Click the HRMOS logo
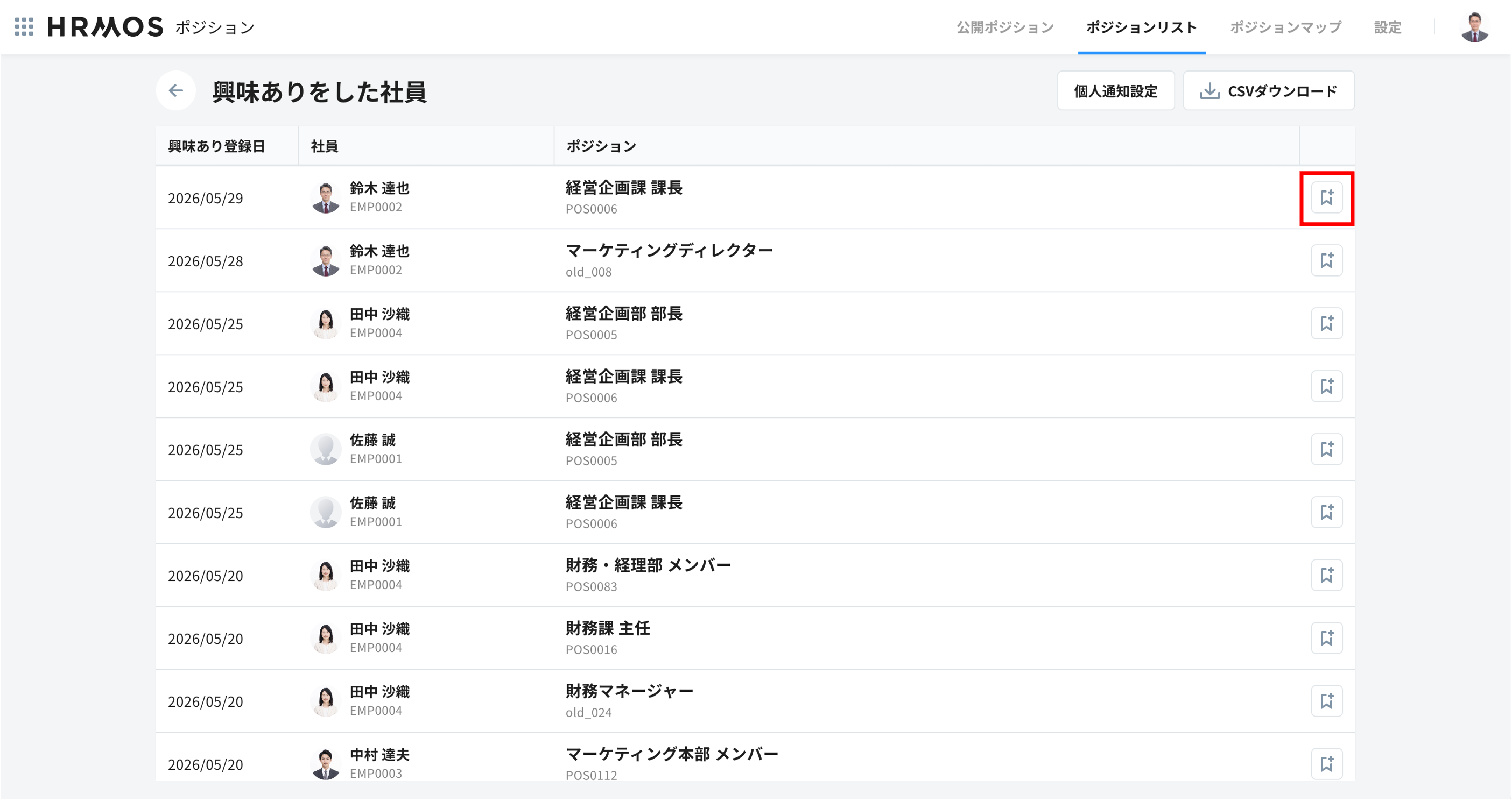This screenshot has width=1512, height=801. [x=105, y=27]
